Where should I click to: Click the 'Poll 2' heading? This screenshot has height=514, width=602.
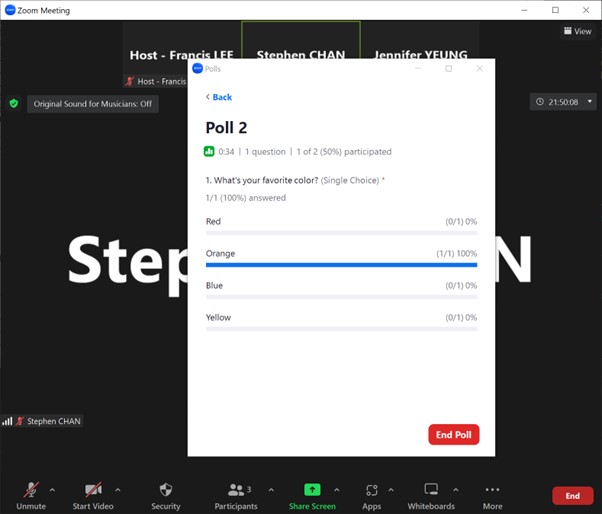pyautogui.click(x=226, y=128)
